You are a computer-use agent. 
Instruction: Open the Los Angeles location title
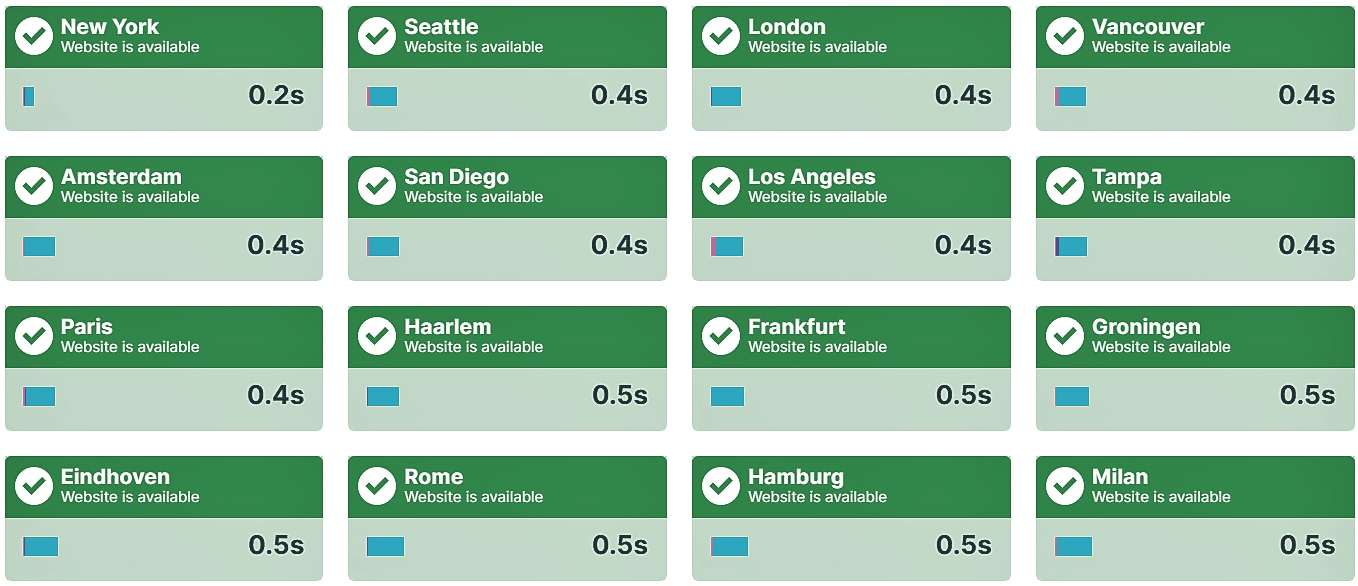click(811, 177)
